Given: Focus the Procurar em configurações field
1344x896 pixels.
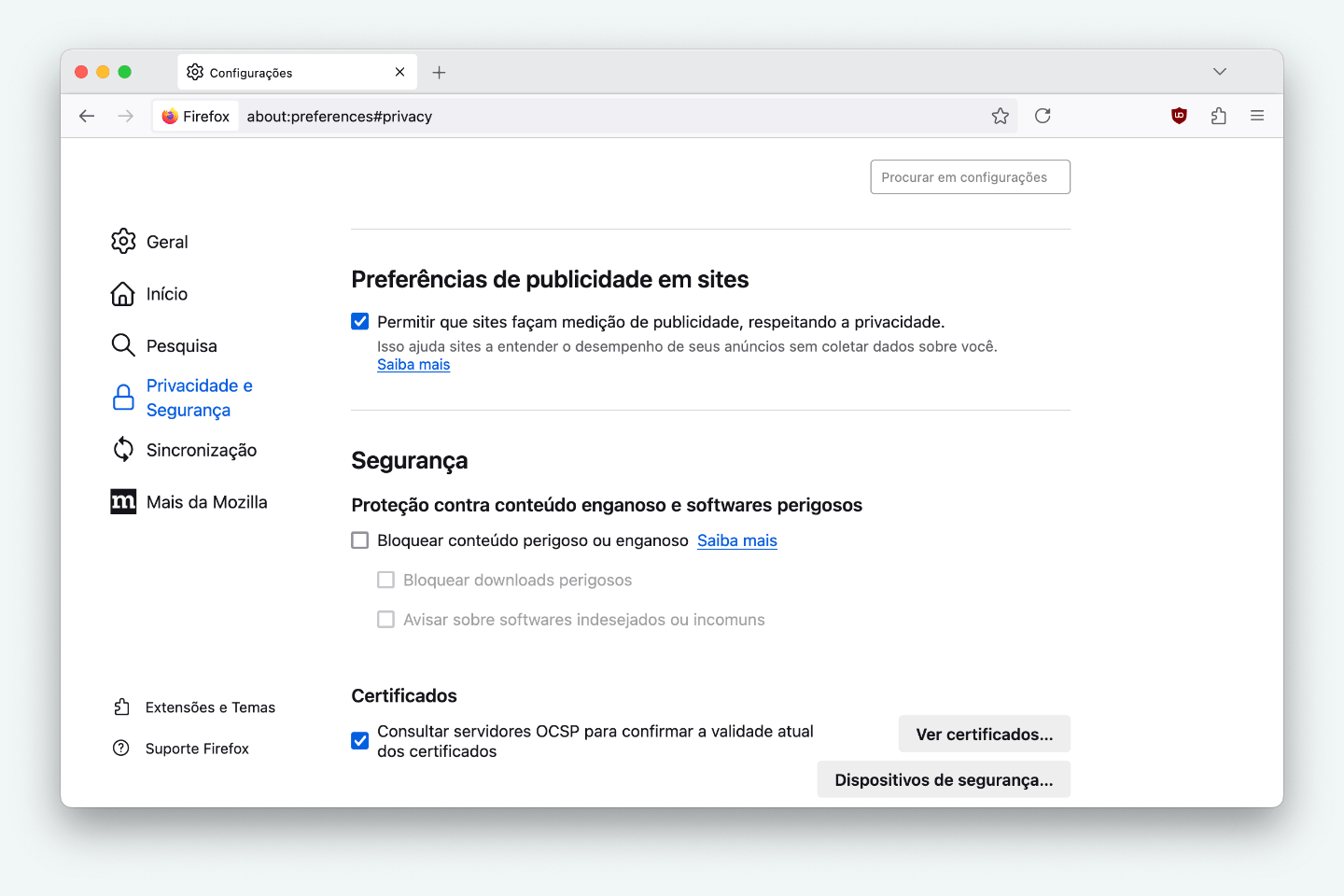Looking at the screenshot, I should pos(970,177).
